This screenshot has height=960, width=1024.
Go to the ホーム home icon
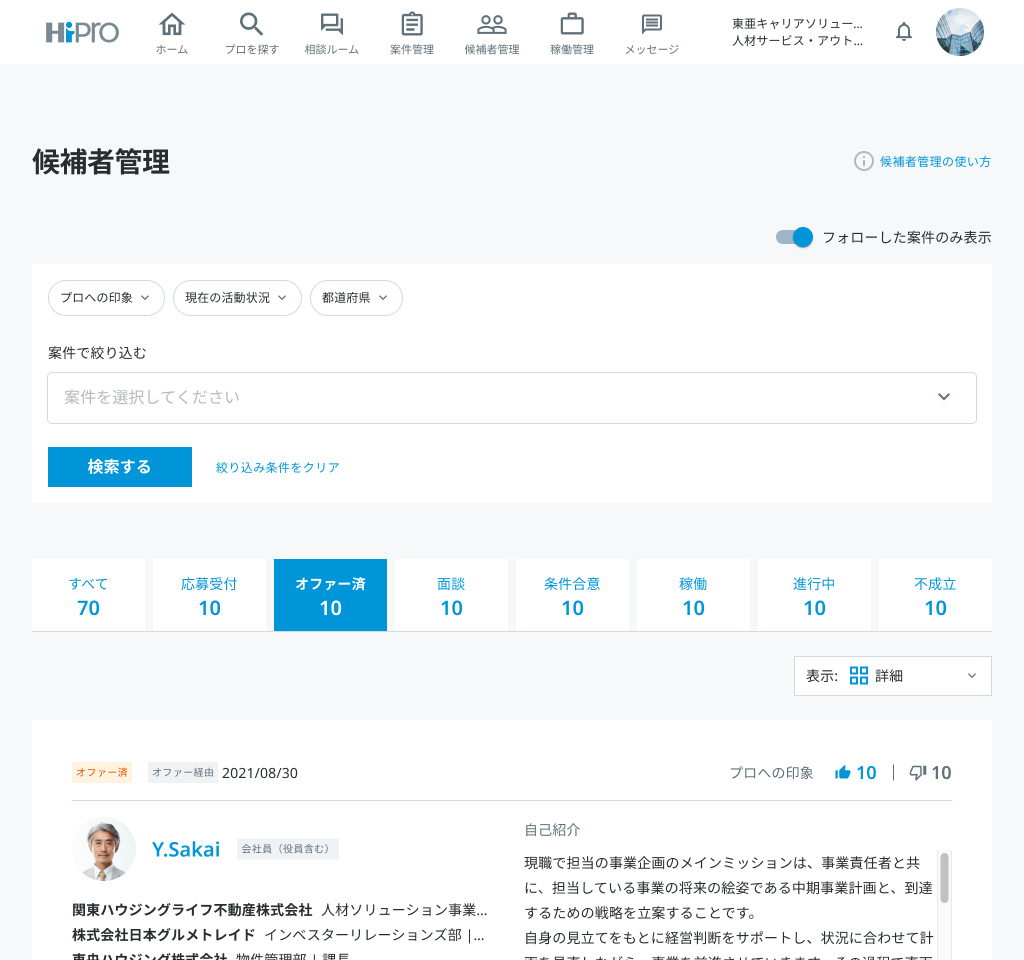click(x=172, y=25)
